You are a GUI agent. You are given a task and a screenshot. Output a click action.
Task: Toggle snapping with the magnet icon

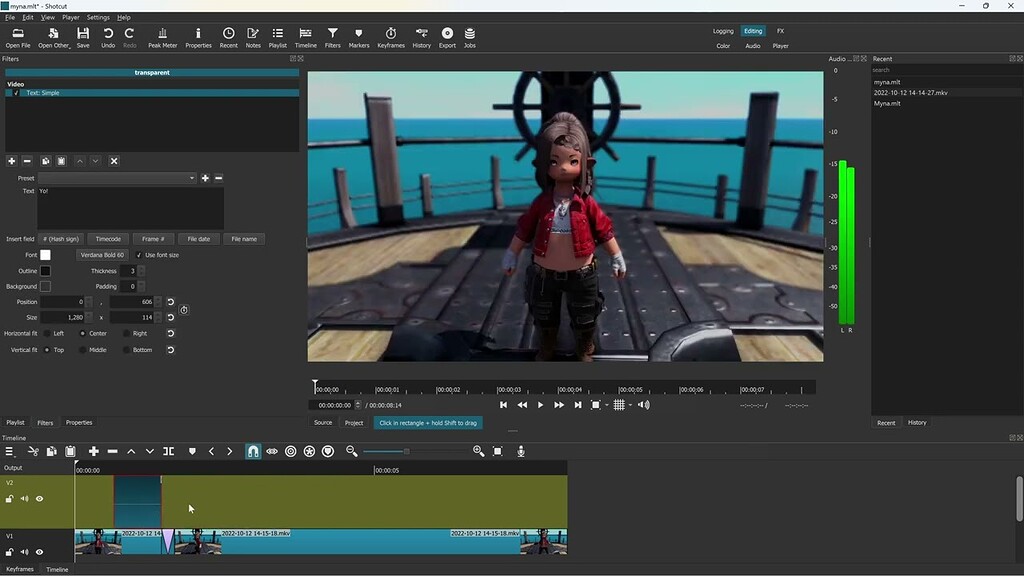pyautogui.click(x=253, y=451)
